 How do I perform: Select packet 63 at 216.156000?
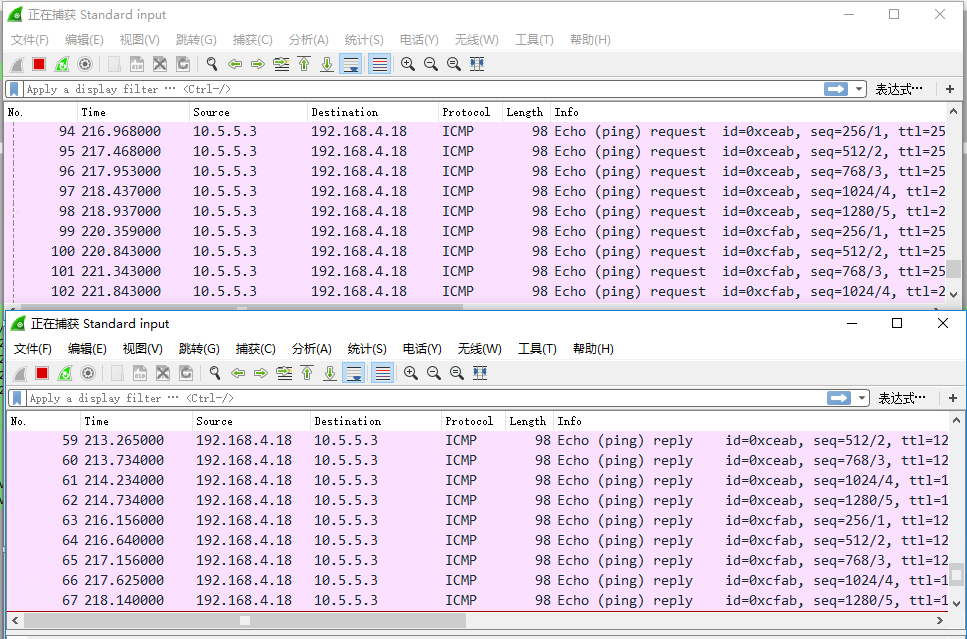[478, 521]
